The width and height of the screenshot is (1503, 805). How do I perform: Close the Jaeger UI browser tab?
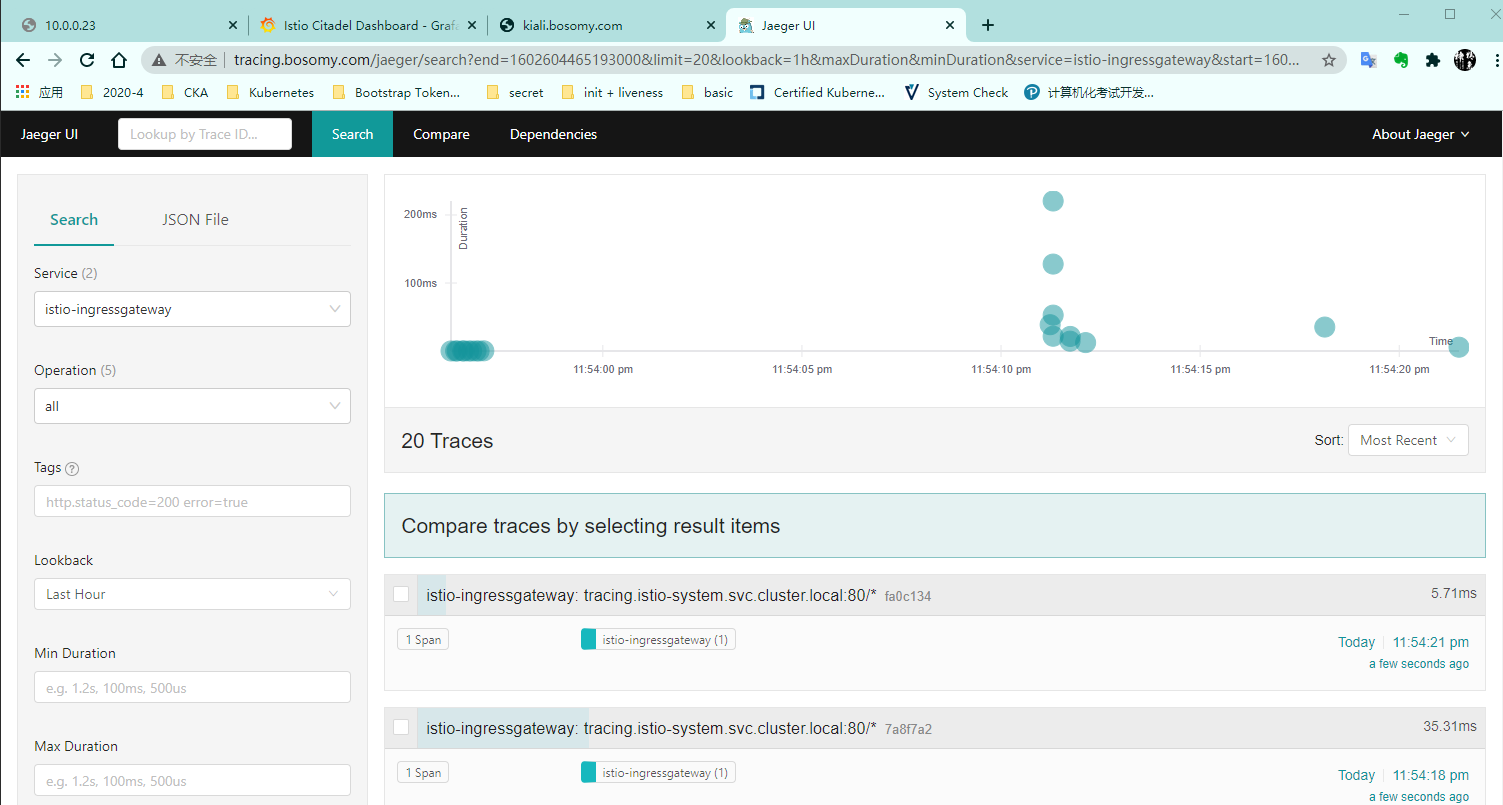pos(950,25)
